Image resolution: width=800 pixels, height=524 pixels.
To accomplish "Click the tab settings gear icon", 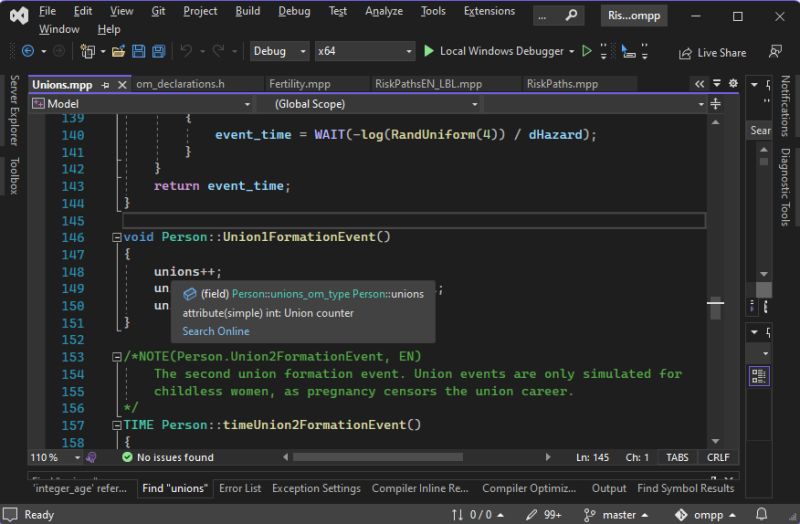I will [733, 83].
